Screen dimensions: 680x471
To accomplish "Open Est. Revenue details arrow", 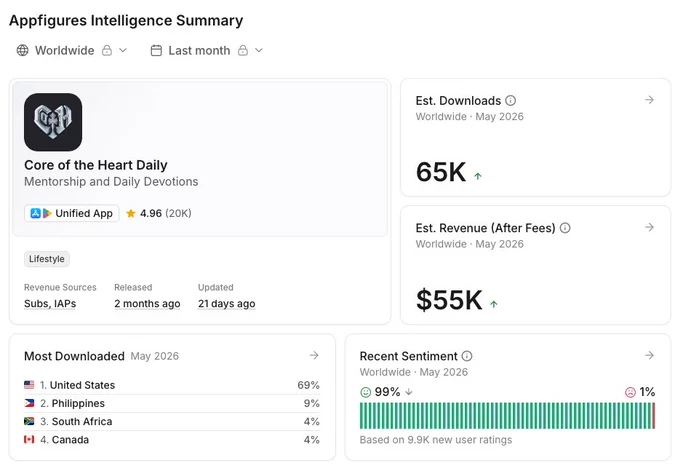I will pyautogui.click(x=649, y=227).
